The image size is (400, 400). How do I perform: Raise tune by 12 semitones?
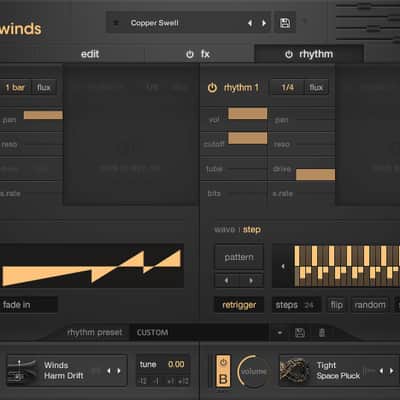[x=184, y=381]
